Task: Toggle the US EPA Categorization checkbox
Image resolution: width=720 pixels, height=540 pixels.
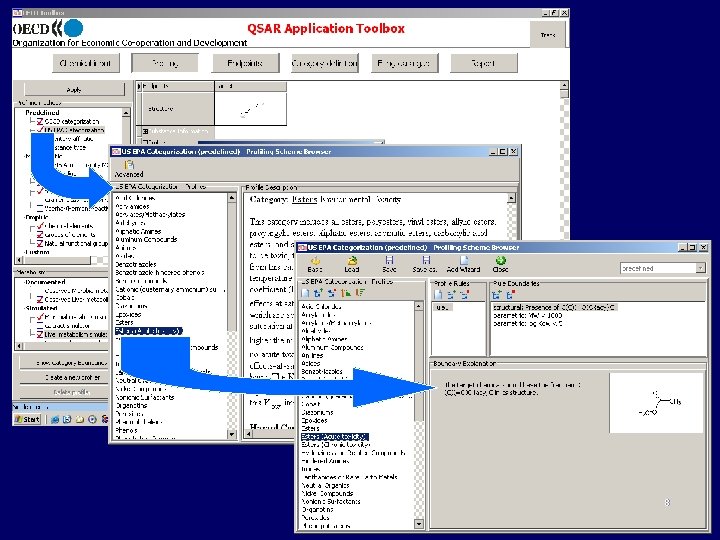Action: coord(40,130)
